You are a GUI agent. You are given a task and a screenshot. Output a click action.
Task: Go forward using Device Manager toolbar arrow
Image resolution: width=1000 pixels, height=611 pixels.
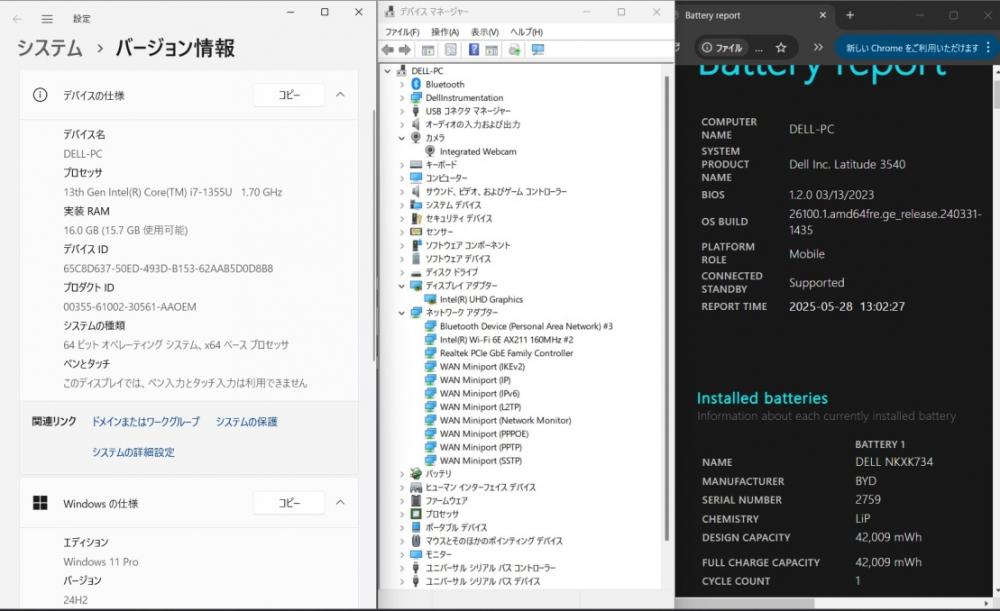[404, 50]
